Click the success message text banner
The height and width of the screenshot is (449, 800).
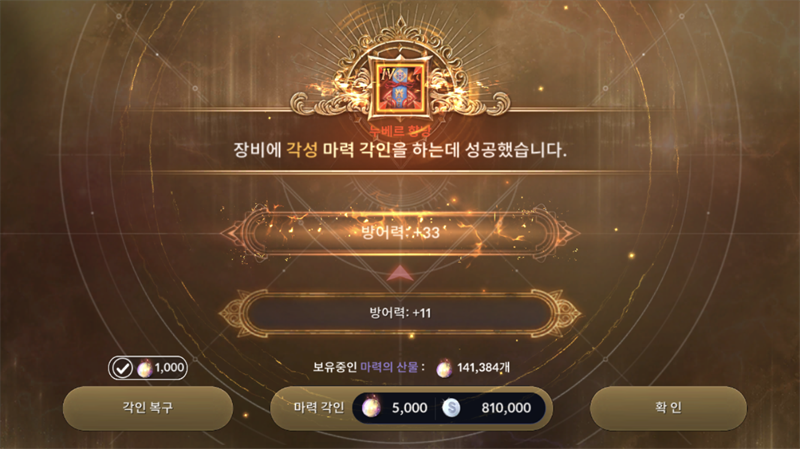(400, 149)
